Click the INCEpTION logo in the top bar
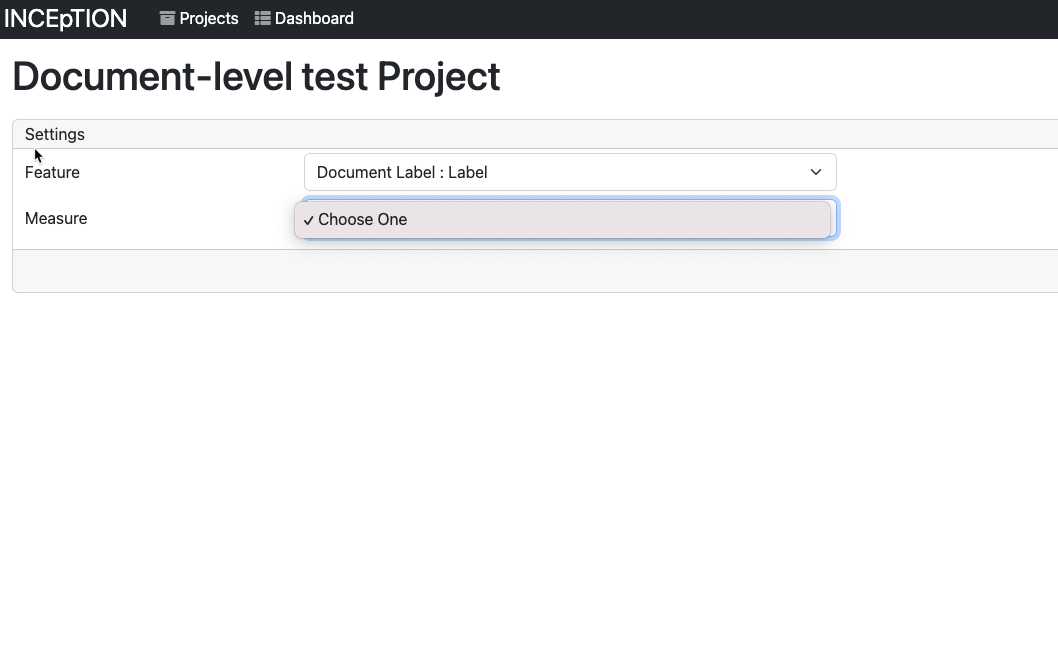The height and width of the screenshot is (655, 1058). click(65, 18)
